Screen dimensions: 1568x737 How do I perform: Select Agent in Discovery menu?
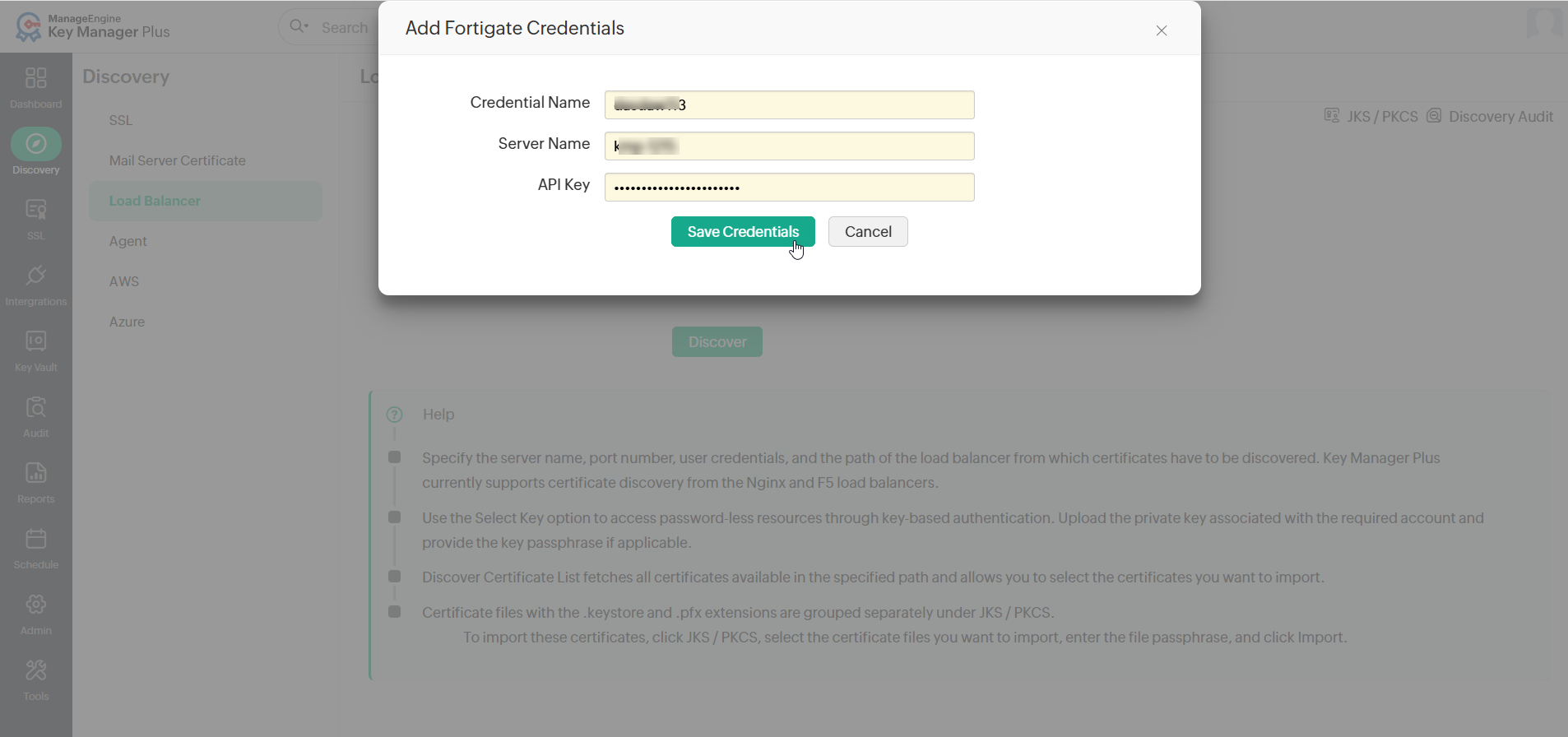(x=128, y=241)
